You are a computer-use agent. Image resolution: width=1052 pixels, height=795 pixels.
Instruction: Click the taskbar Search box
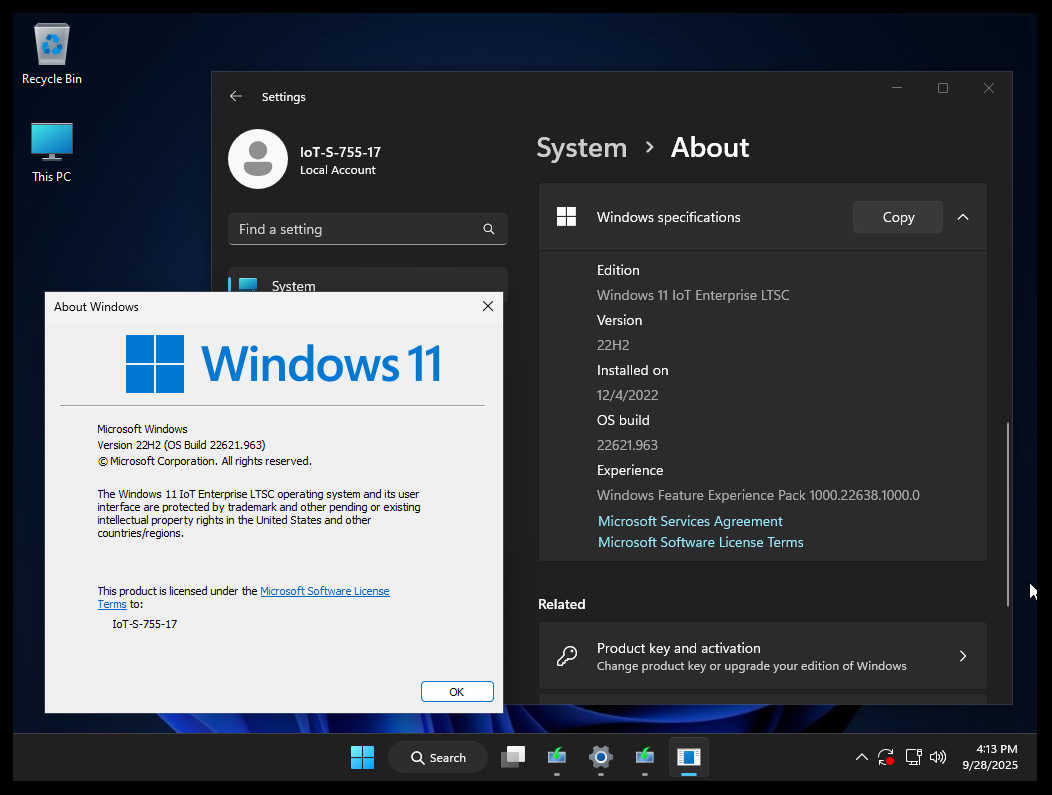(x=438, y=757)
